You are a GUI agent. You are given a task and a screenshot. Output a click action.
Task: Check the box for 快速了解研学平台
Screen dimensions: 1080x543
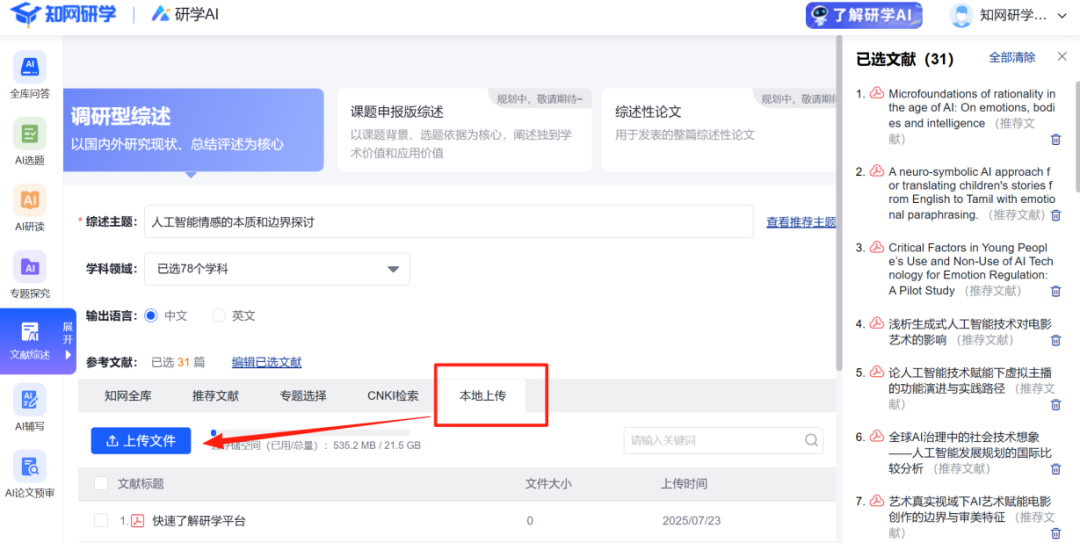101,521
